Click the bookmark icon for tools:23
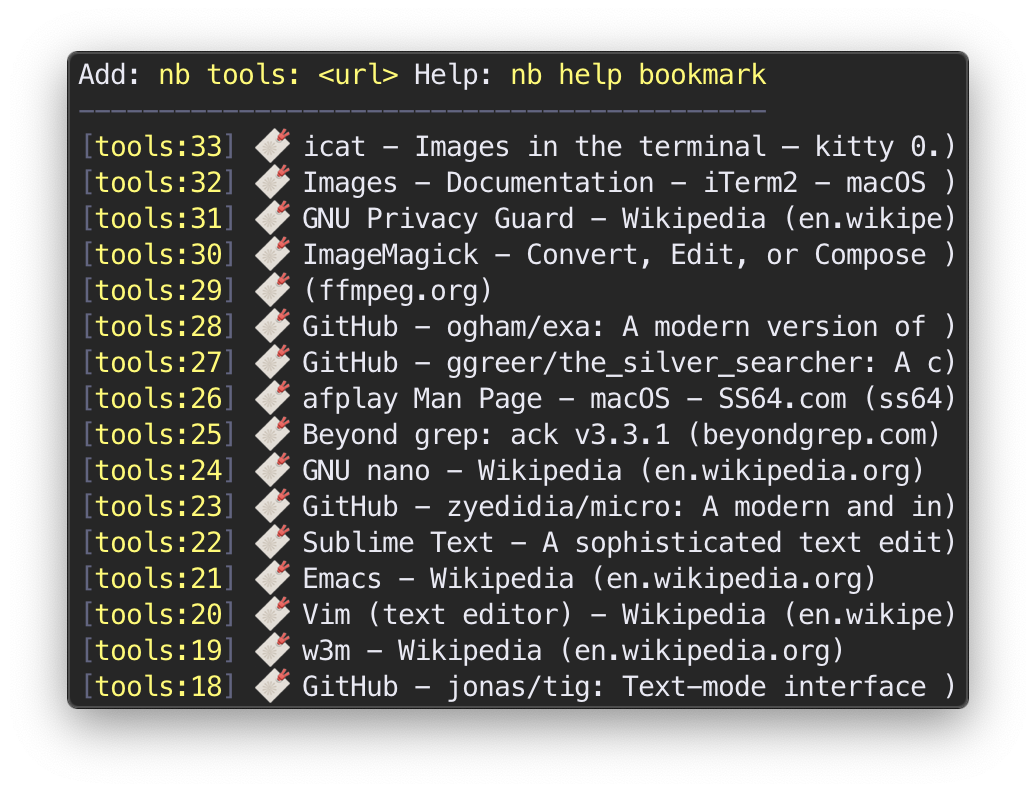 click(273, 506)
